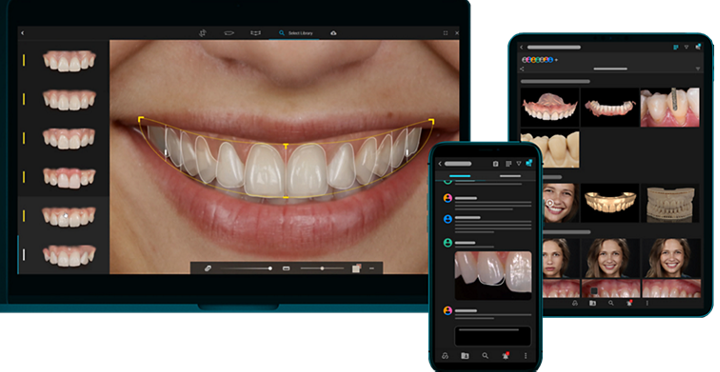Choose the fifth teeth library thumbnail
Viewport: 720px width, 372px height.
coord(69,216)
